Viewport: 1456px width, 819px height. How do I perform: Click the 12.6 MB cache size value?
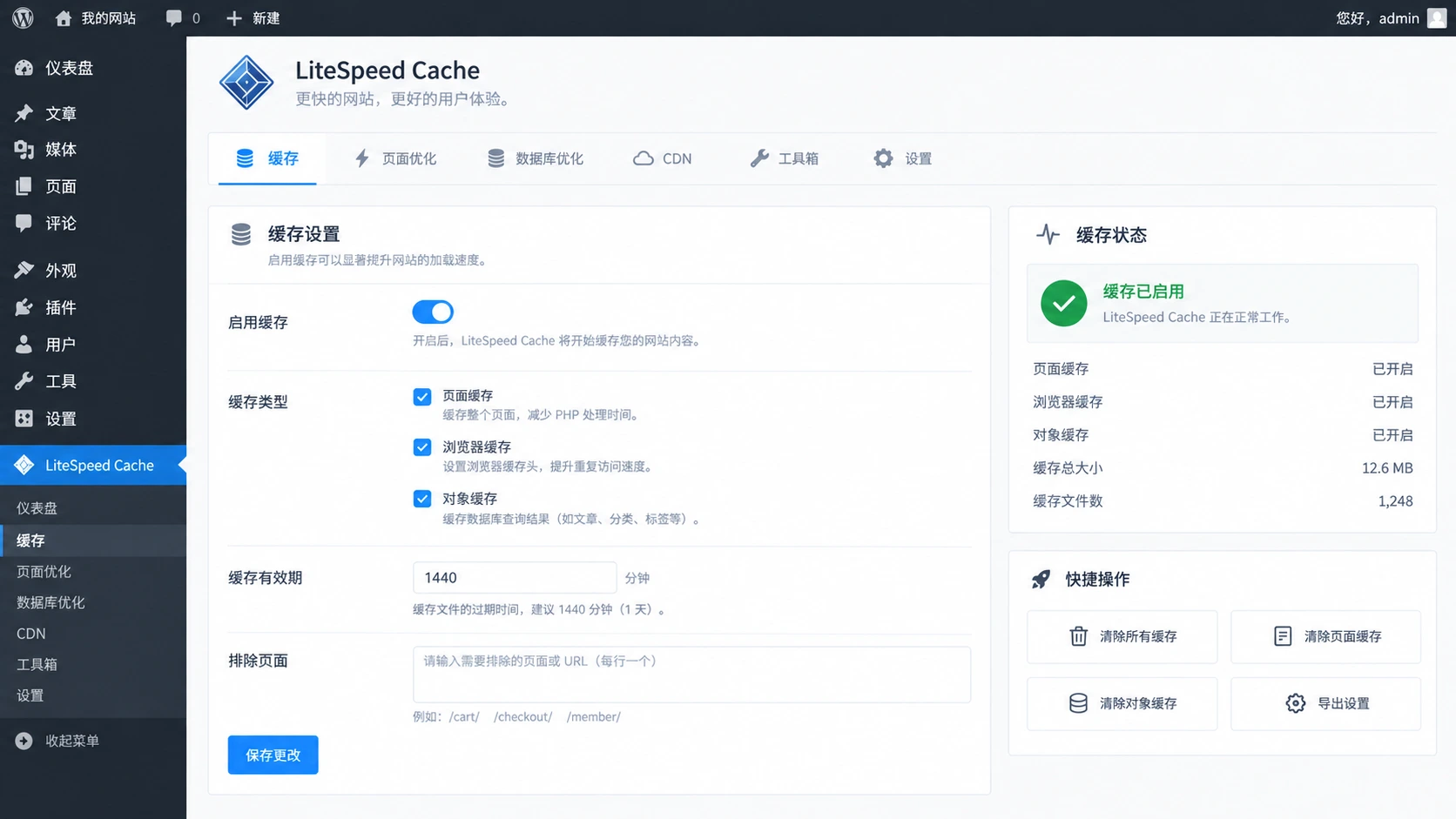(1387, 468)
